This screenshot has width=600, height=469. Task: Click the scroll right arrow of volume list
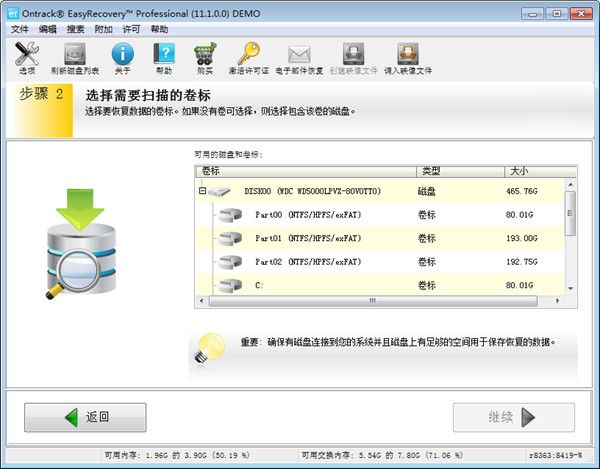[x=558, y=301]
